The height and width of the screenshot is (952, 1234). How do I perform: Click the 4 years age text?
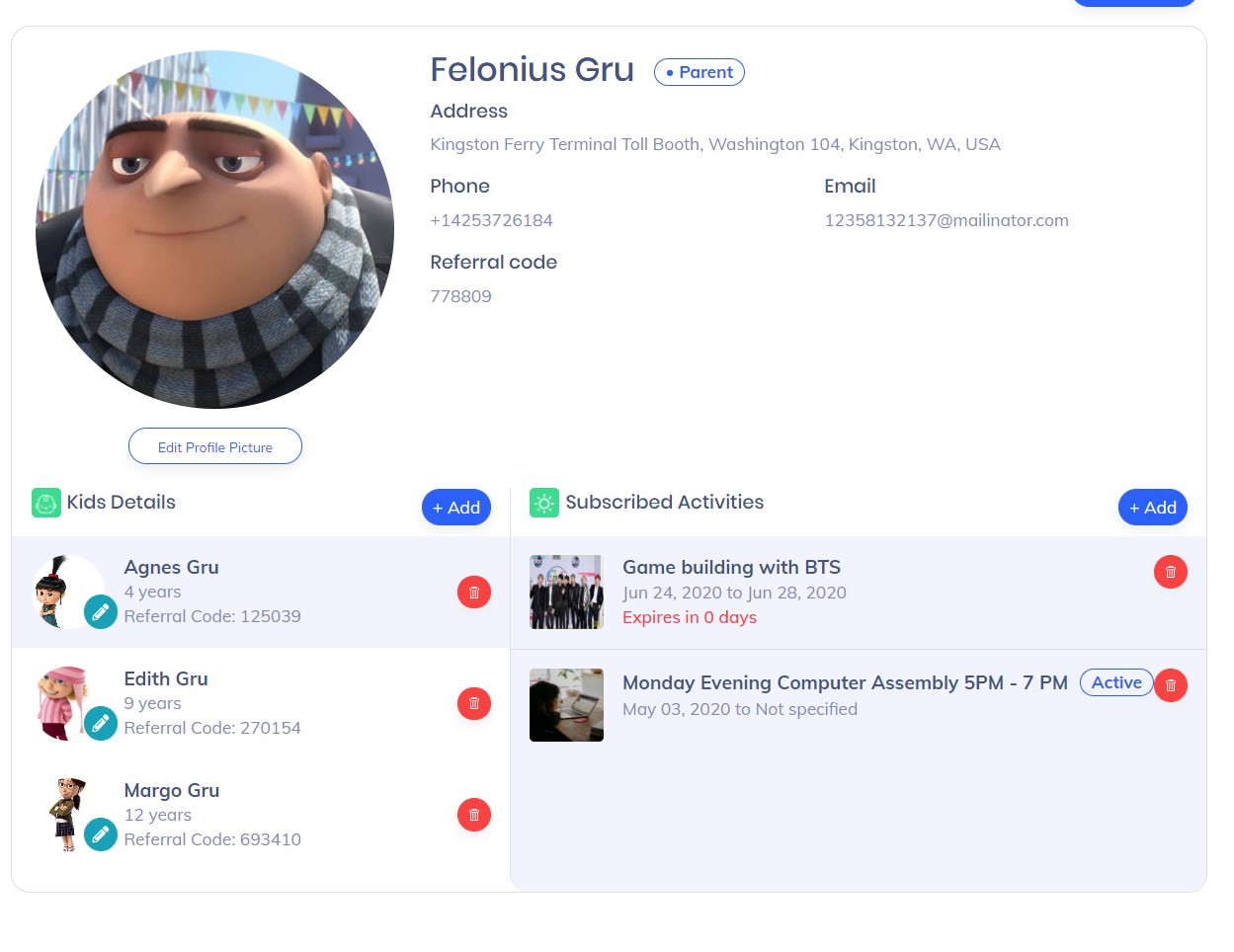pos(153,593)
